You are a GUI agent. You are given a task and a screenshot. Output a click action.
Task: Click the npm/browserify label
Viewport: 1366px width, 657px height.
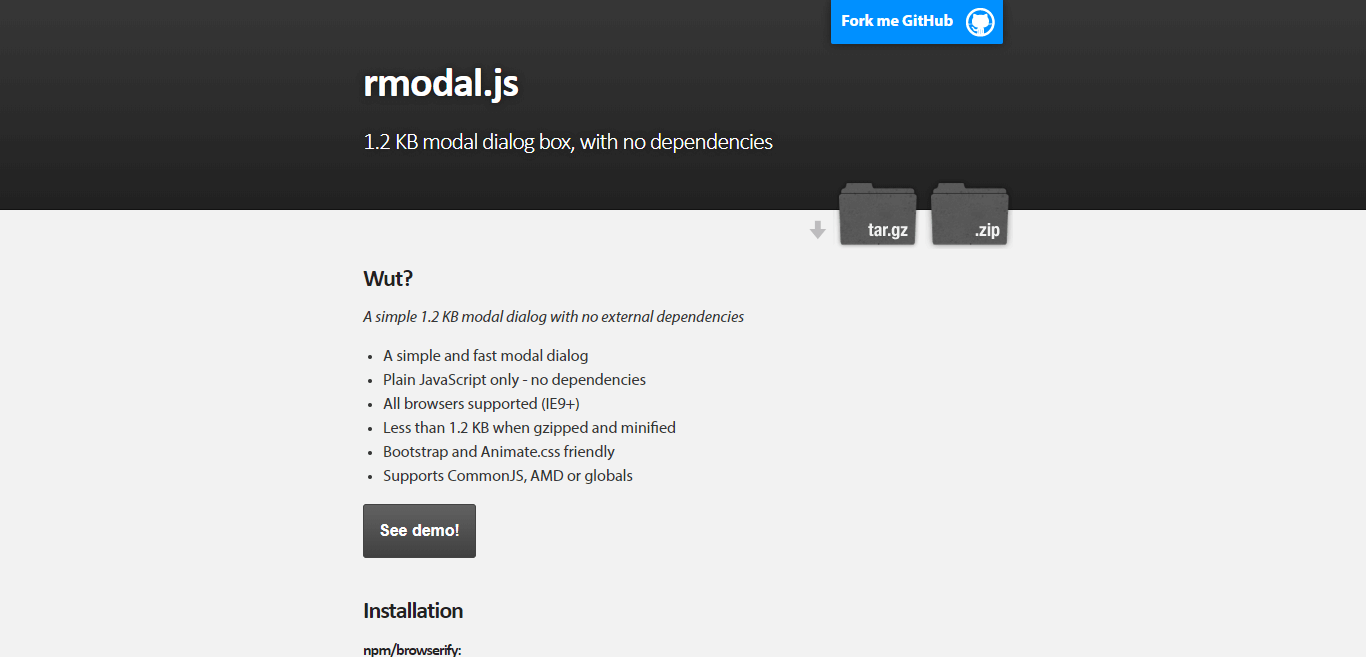tap(412, 649)
